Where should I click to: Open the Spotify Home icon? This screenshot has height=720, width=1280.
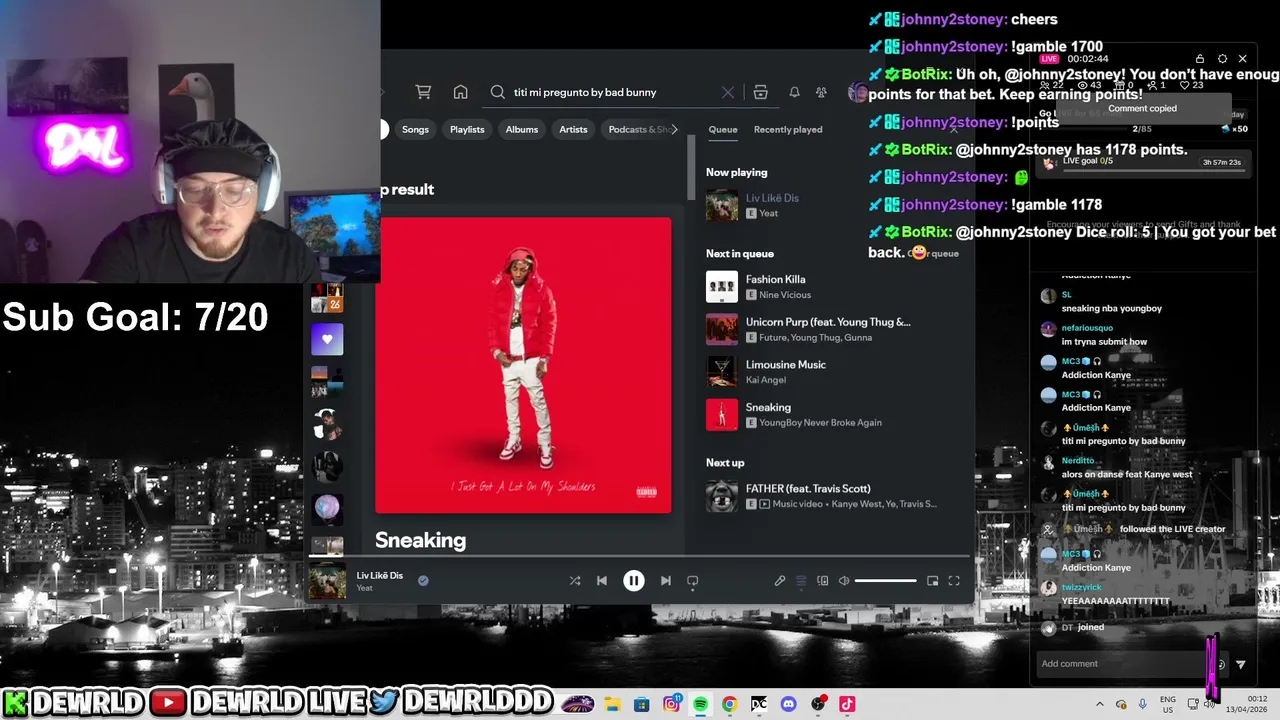pyautogui.click(x=460, y=92)
